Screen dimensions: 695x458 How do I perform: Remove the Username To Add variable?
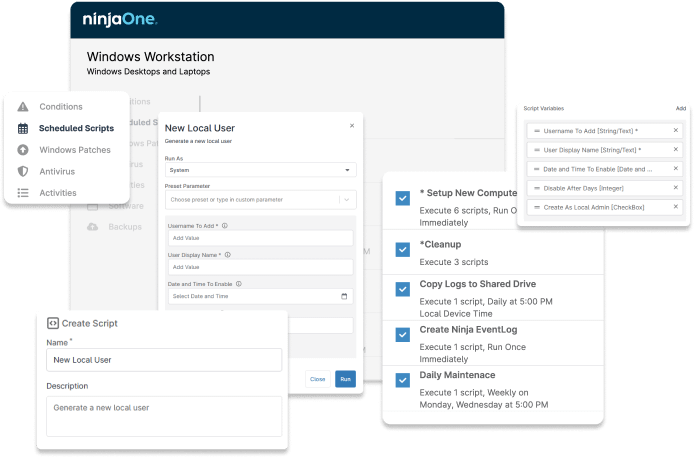click(676, 130)
